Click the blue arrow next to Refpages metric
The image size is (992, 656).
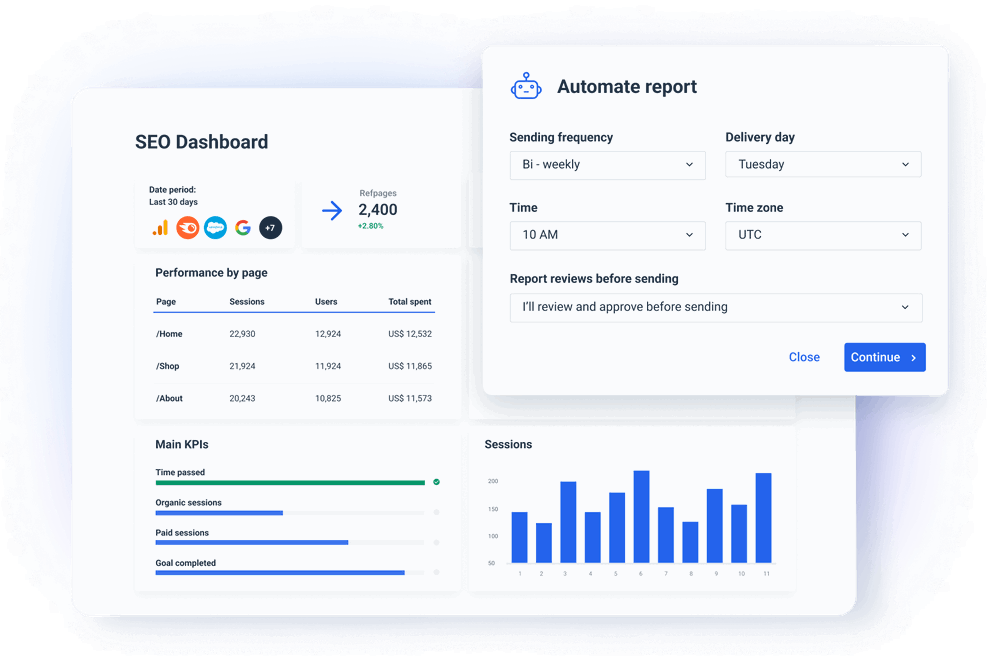click(x=331, y=210)
